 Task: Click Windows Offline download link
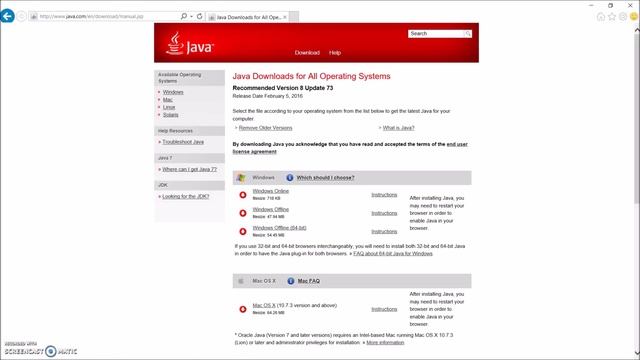point(270,209)
